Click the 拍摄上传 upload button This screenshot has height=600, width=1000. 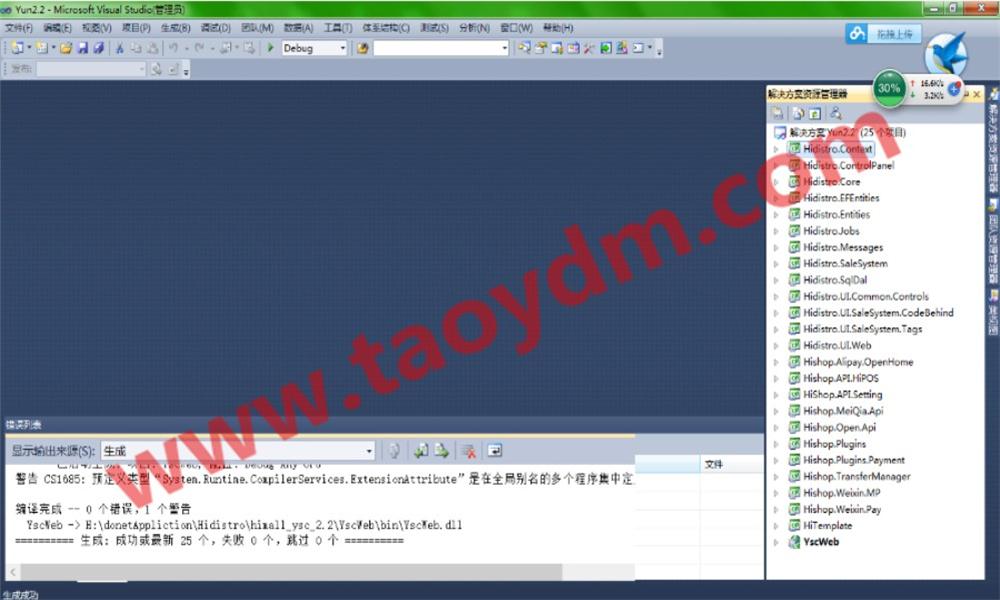click(884, 34)
